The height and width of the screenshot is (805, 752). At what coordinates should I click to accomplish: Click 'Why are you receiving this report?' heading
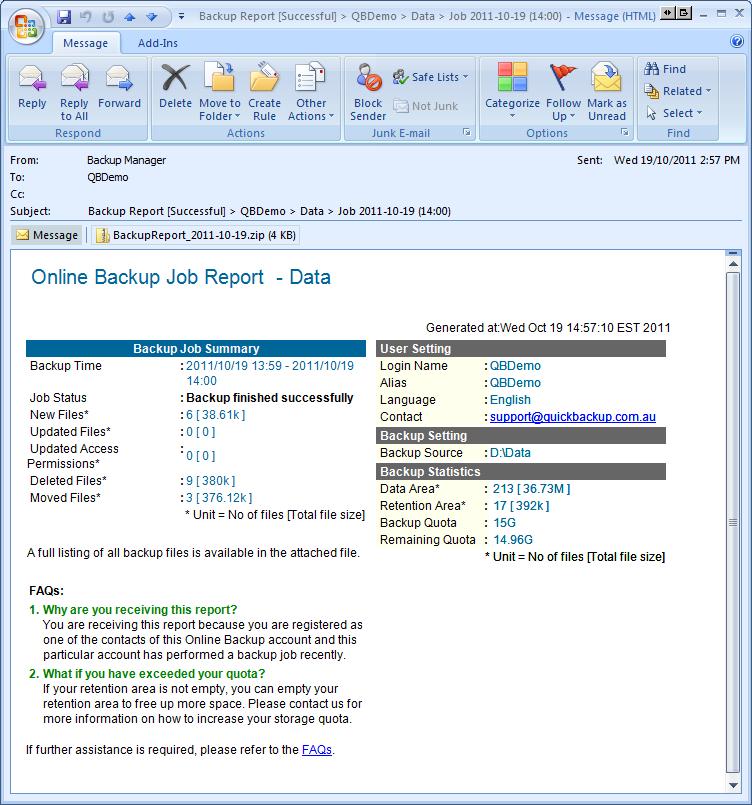click(140, 610)
